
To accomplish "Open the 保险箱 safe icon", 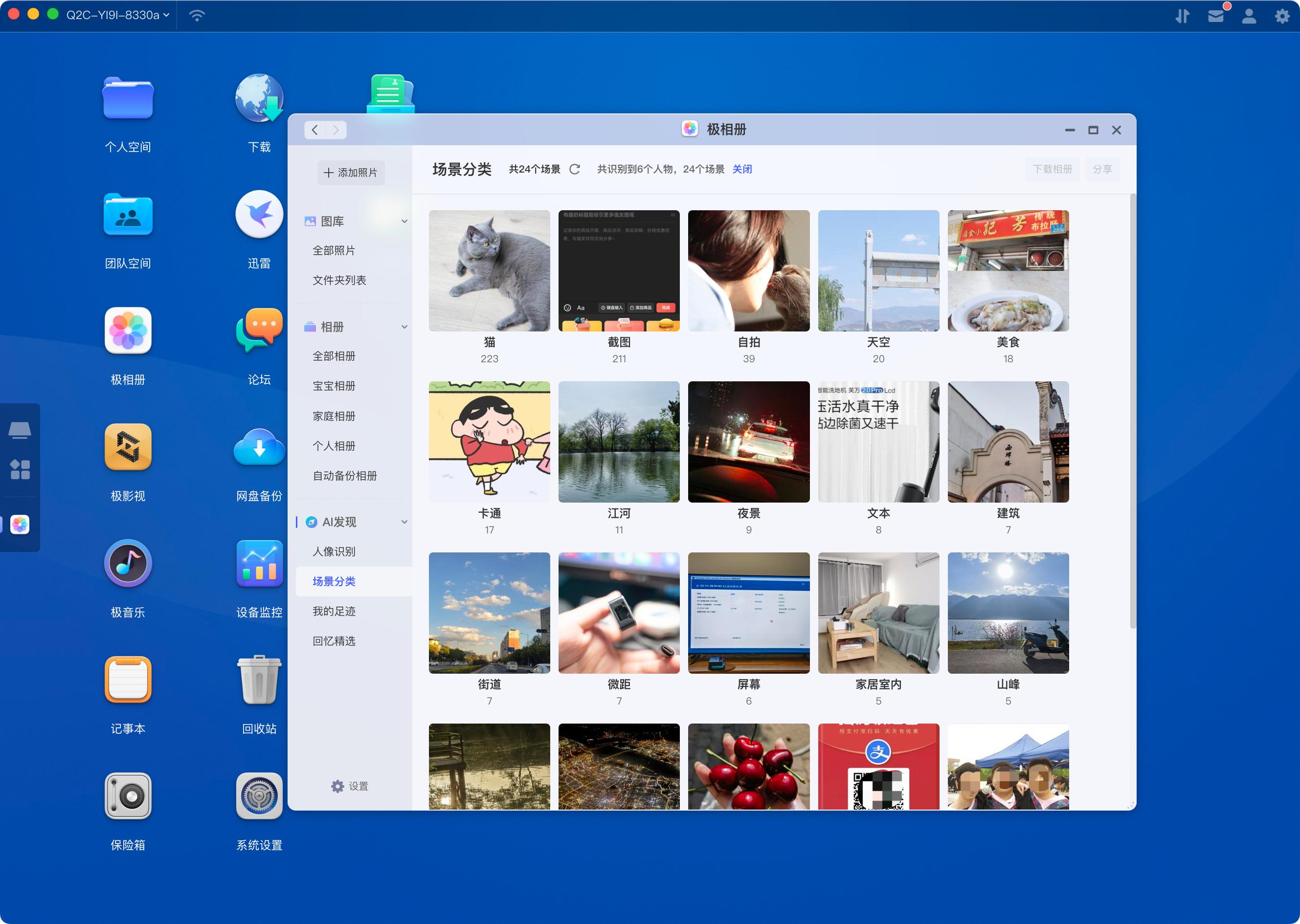I will (x=128, y=796).
